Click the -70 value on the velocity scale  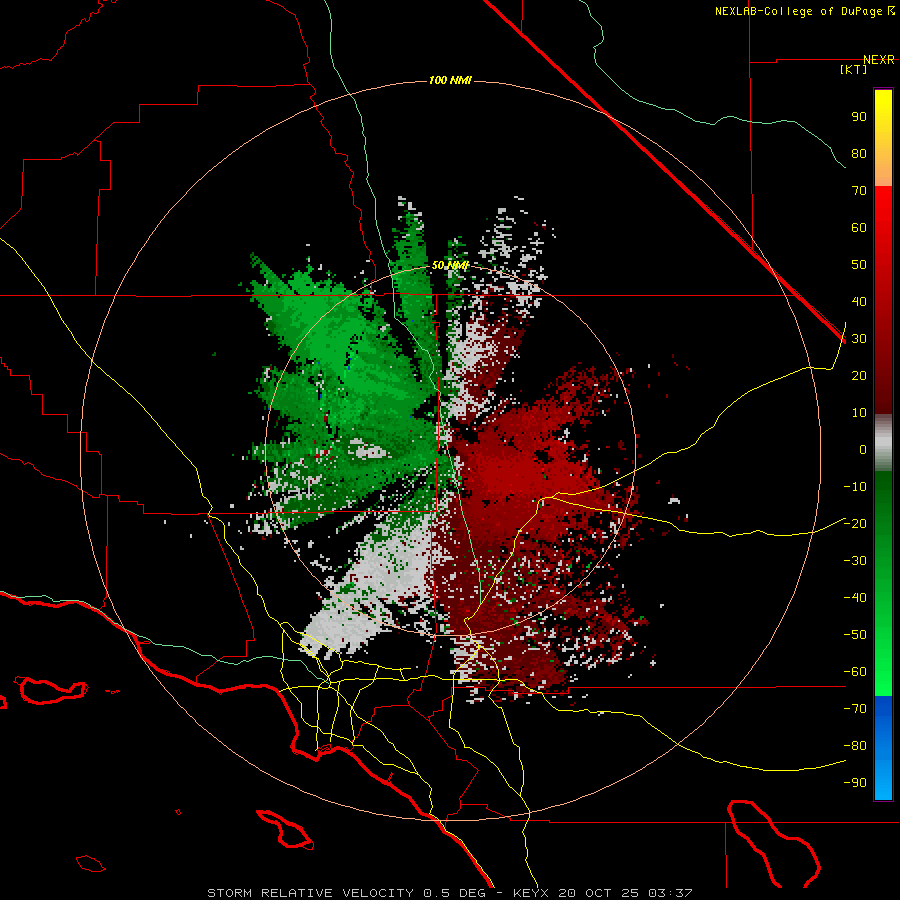(x=855, y=709)
